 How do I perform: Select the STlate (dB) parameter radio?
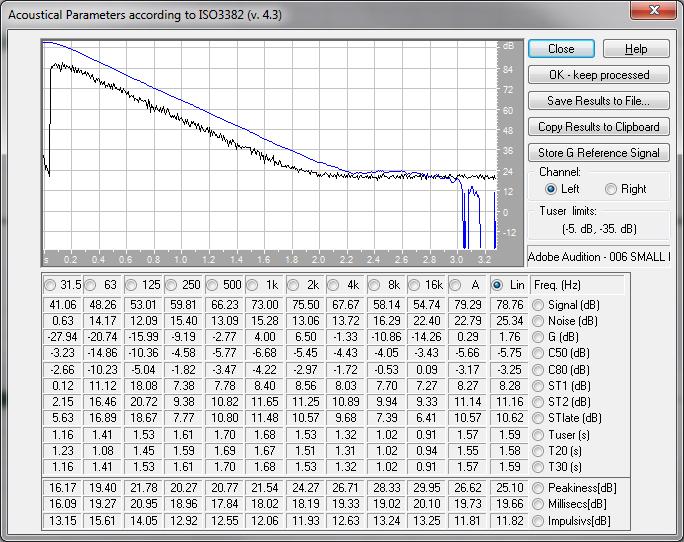(x=538, y=418)
